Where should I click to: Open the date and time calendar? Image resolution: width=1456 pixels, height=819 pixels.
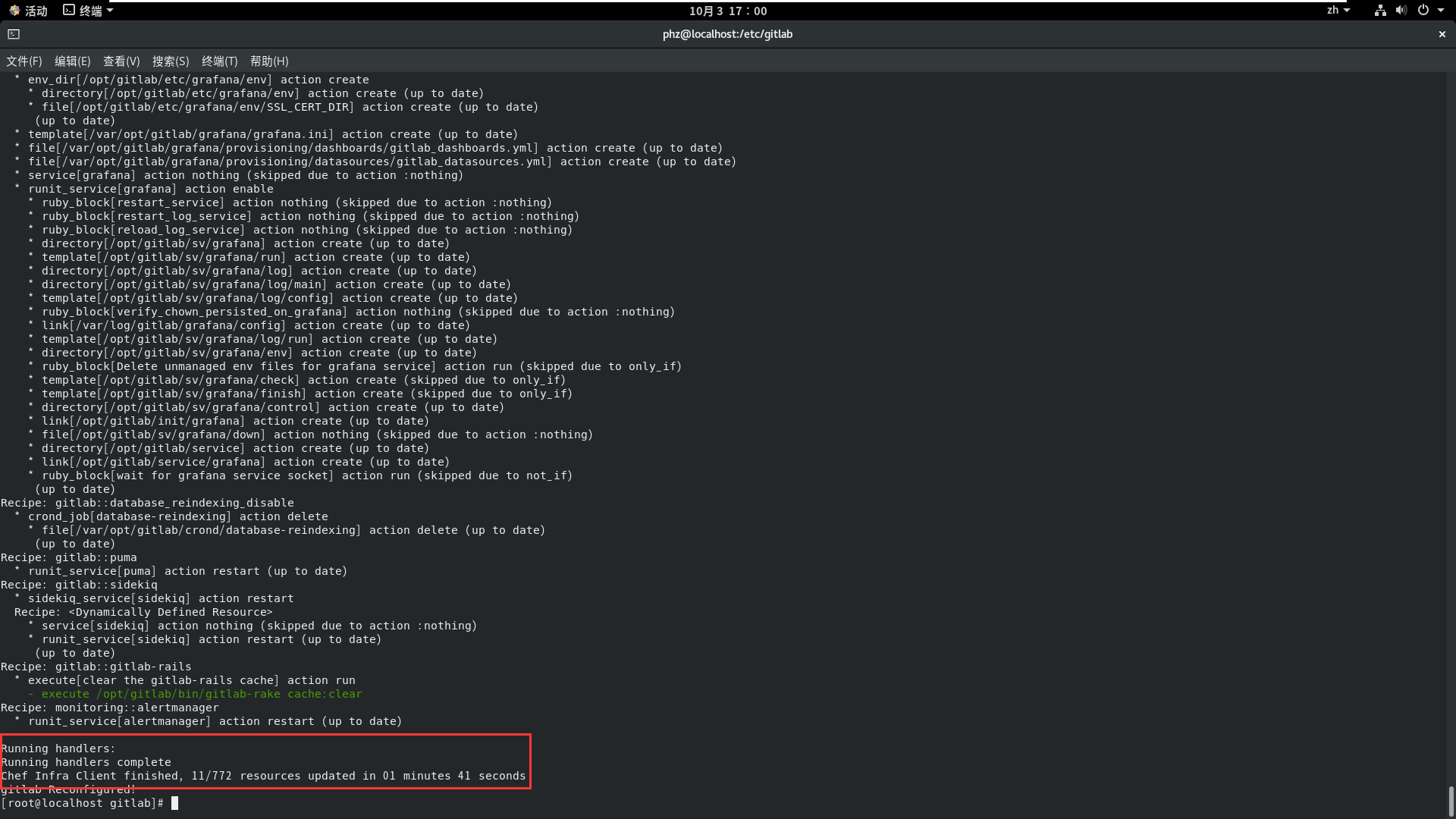(727, 11)
